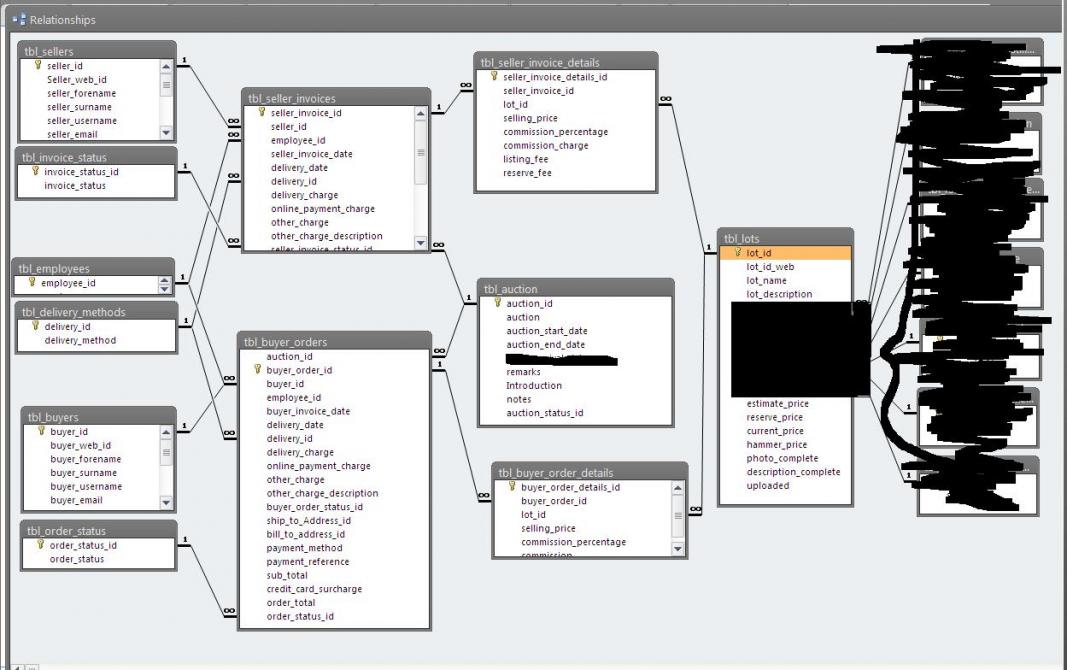Click the scrollbar thumb in tbl_sellers
The height and width of the screenshot is (670, 1067).
coord(166,85)
